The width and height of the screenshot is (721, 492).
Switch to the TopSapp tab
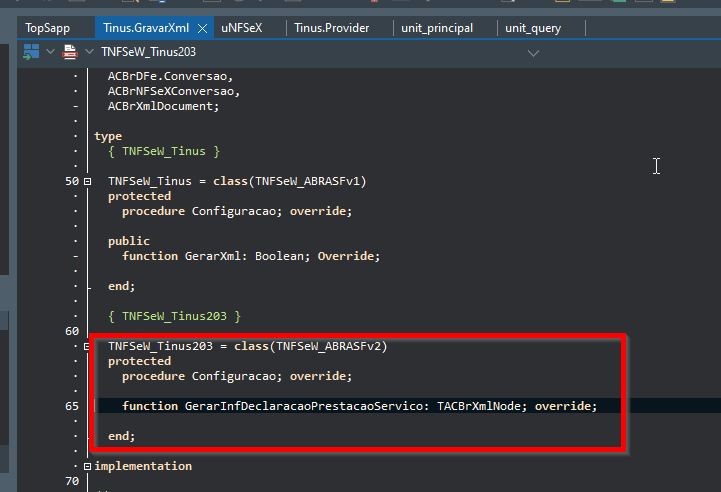click(x=48, y=29)
